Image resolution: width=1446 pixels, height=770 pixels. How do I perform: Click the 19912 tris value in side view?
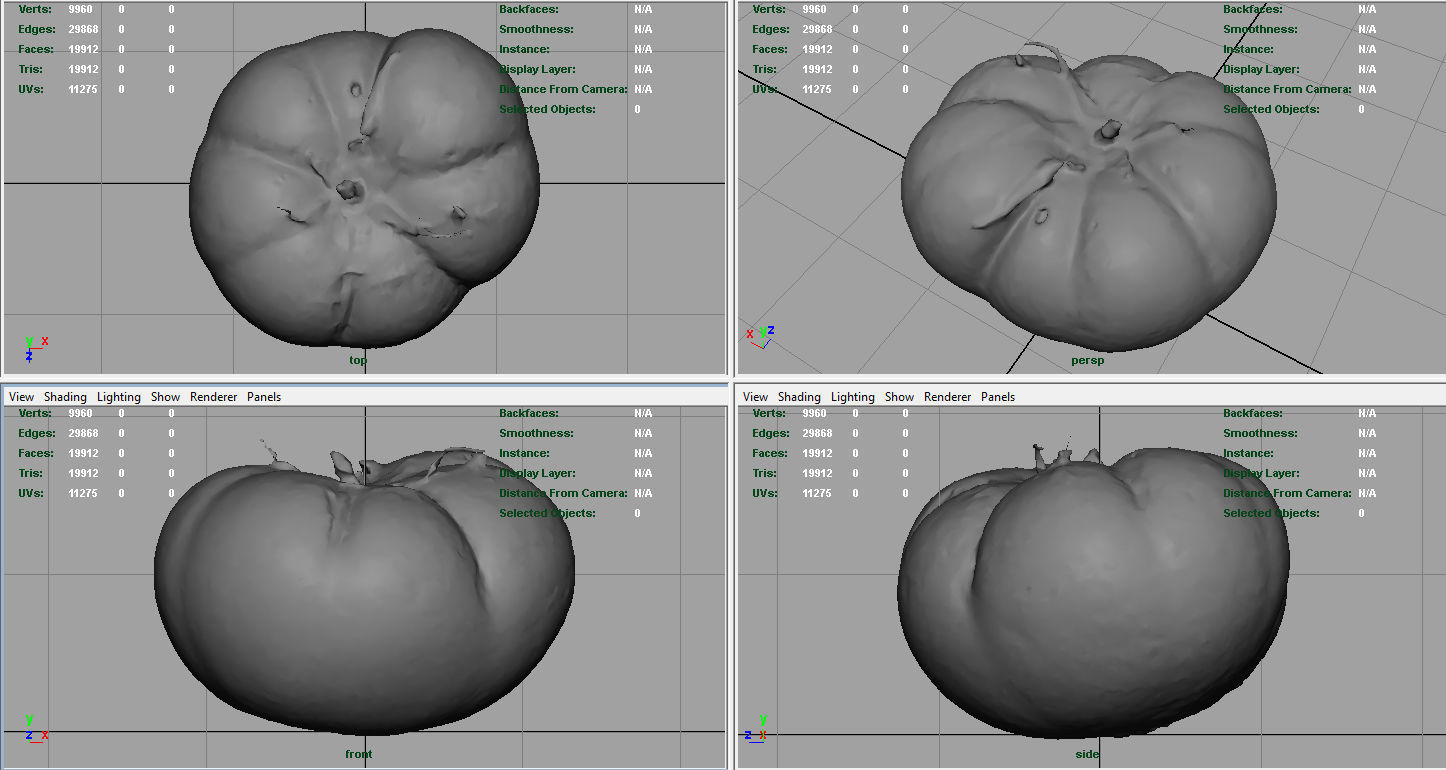point(817,473)
